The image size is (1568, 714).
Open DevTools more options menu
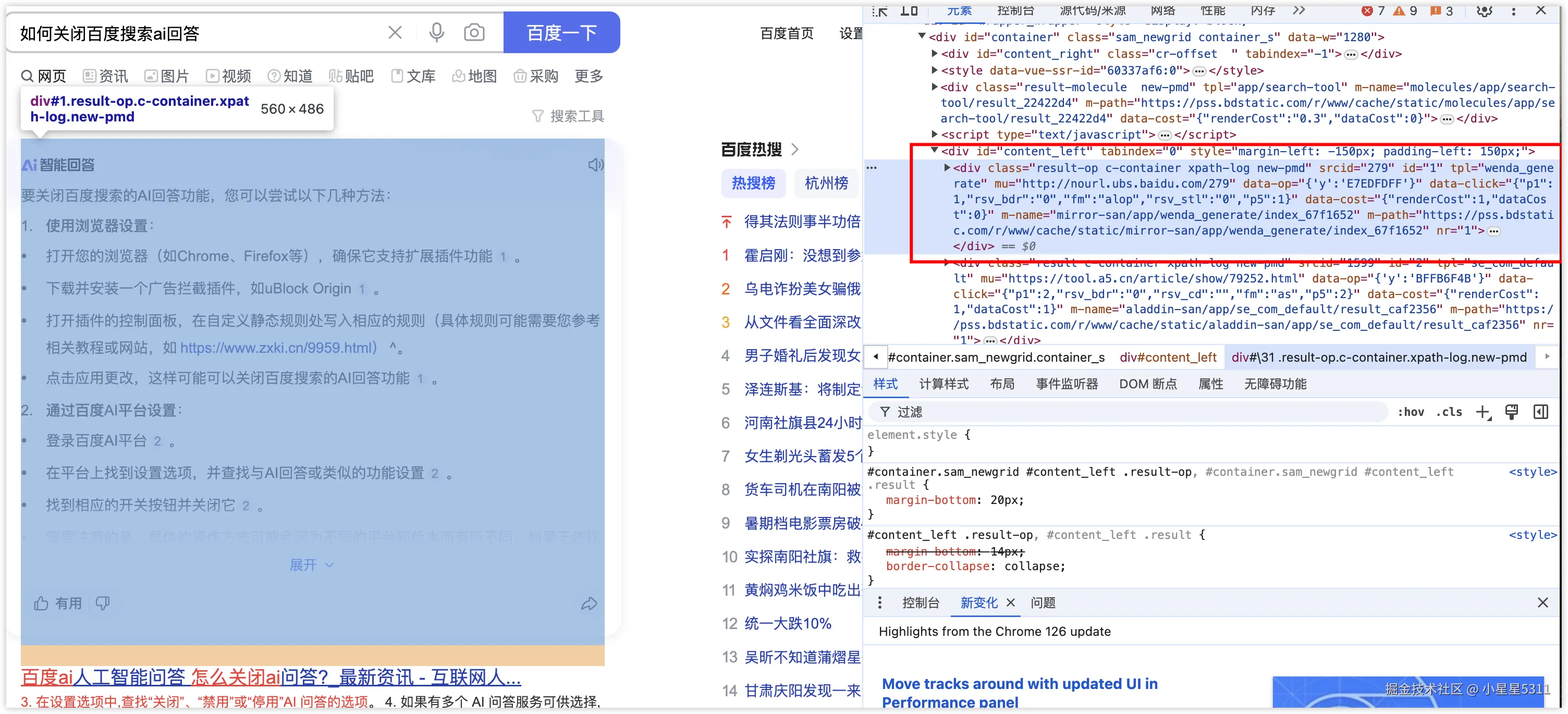(x=1513, y=10)
